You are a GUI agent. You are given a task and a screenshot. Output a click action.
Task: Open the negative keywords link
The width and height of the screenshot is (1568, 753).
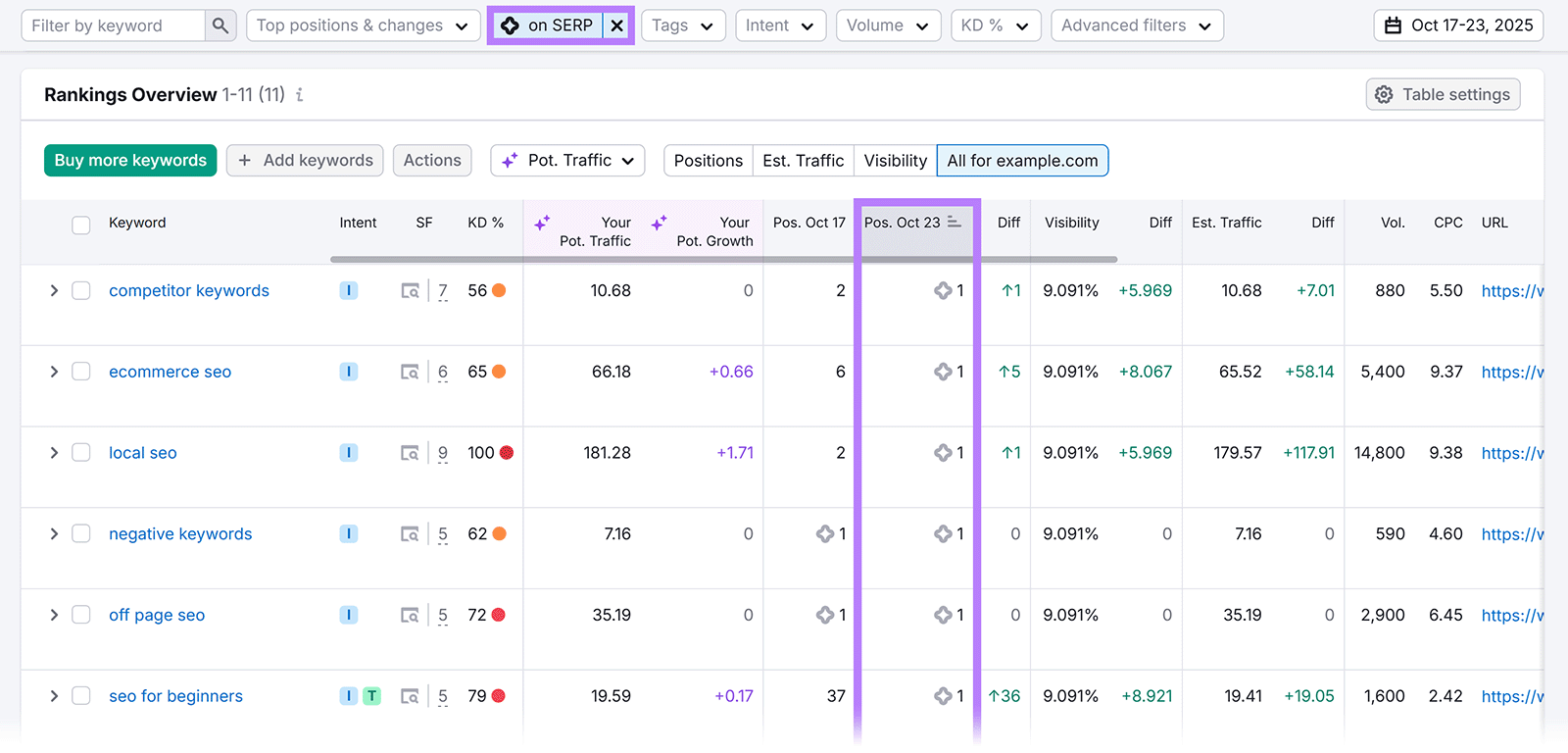coord(180,534)
